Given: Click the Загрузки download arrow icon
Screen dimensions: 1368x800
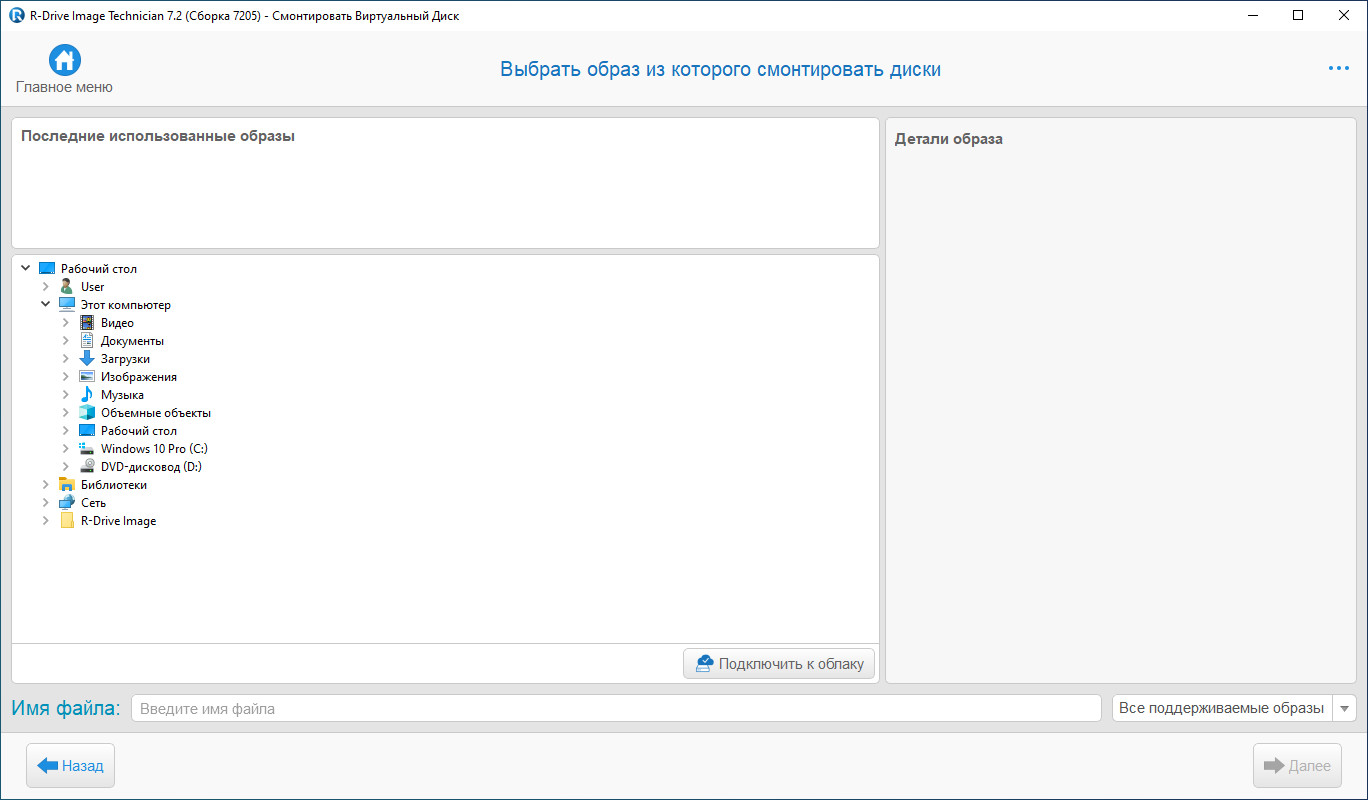Looking at the screenshot, I should click(x=87, y=359).
